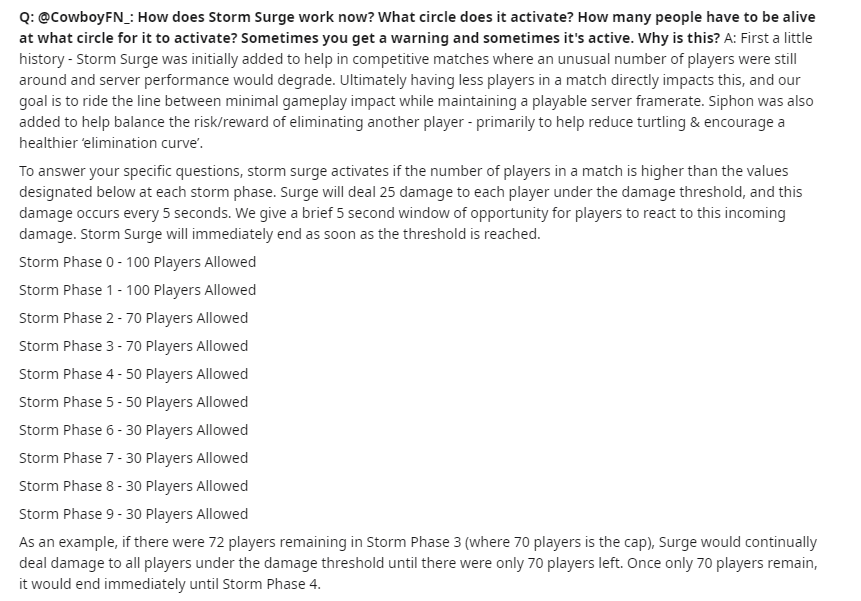Screen dimensions: 861x601
Task: Click the "Q:" label starting the question
Action: [x=28, y=18]
